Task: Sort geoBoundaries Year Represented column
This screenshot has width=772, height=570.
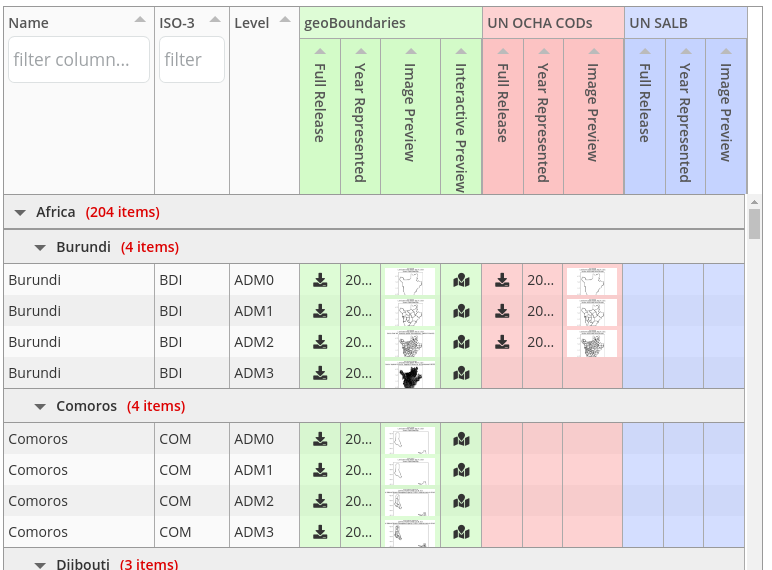Action: tap(361, 51)
